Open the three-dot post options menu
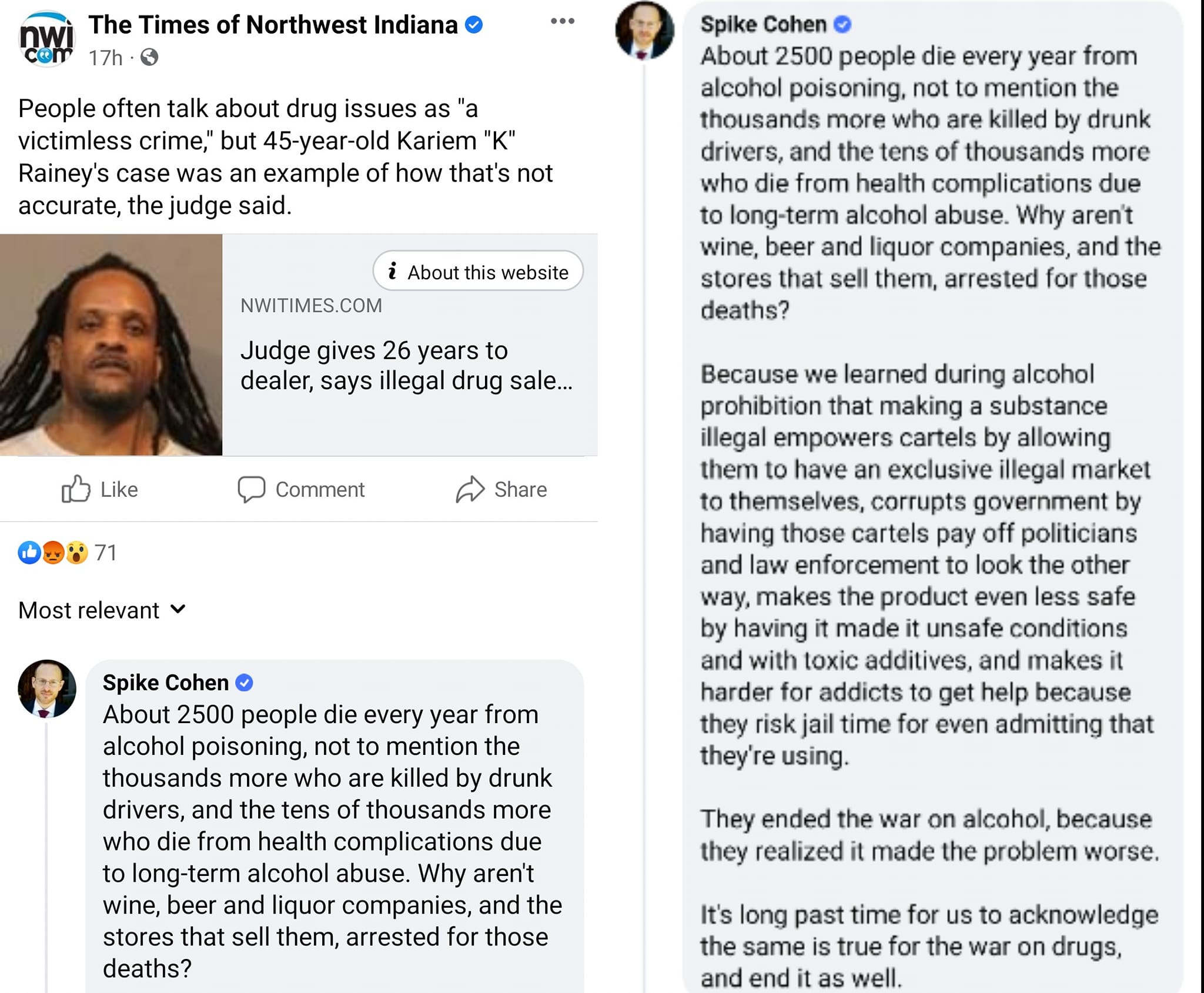 pos(562,21)
